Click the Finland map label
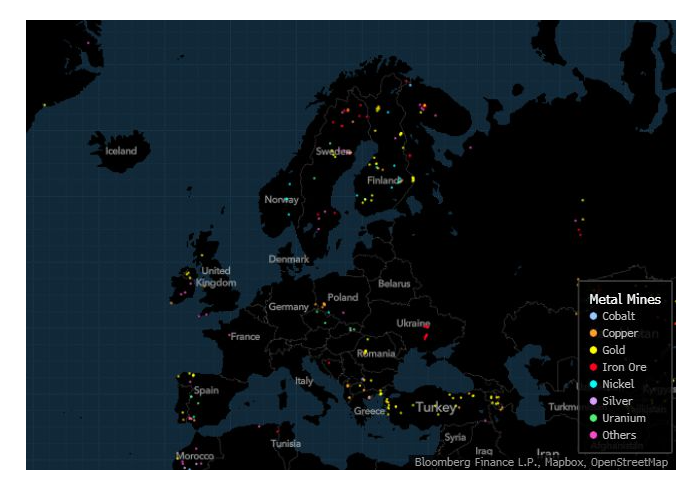This screenshot has width=697, height=488. click(x=382, y=181)
